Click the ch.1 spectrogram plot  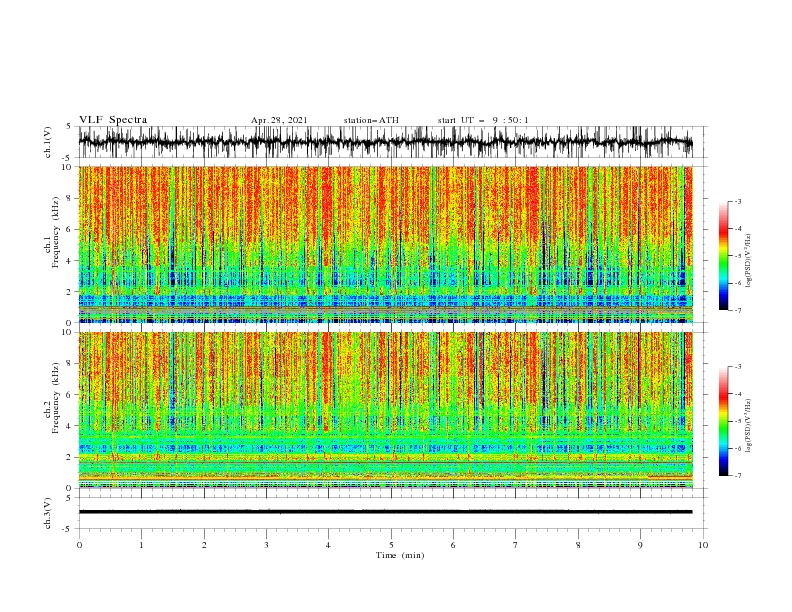(x=385, y=244)
